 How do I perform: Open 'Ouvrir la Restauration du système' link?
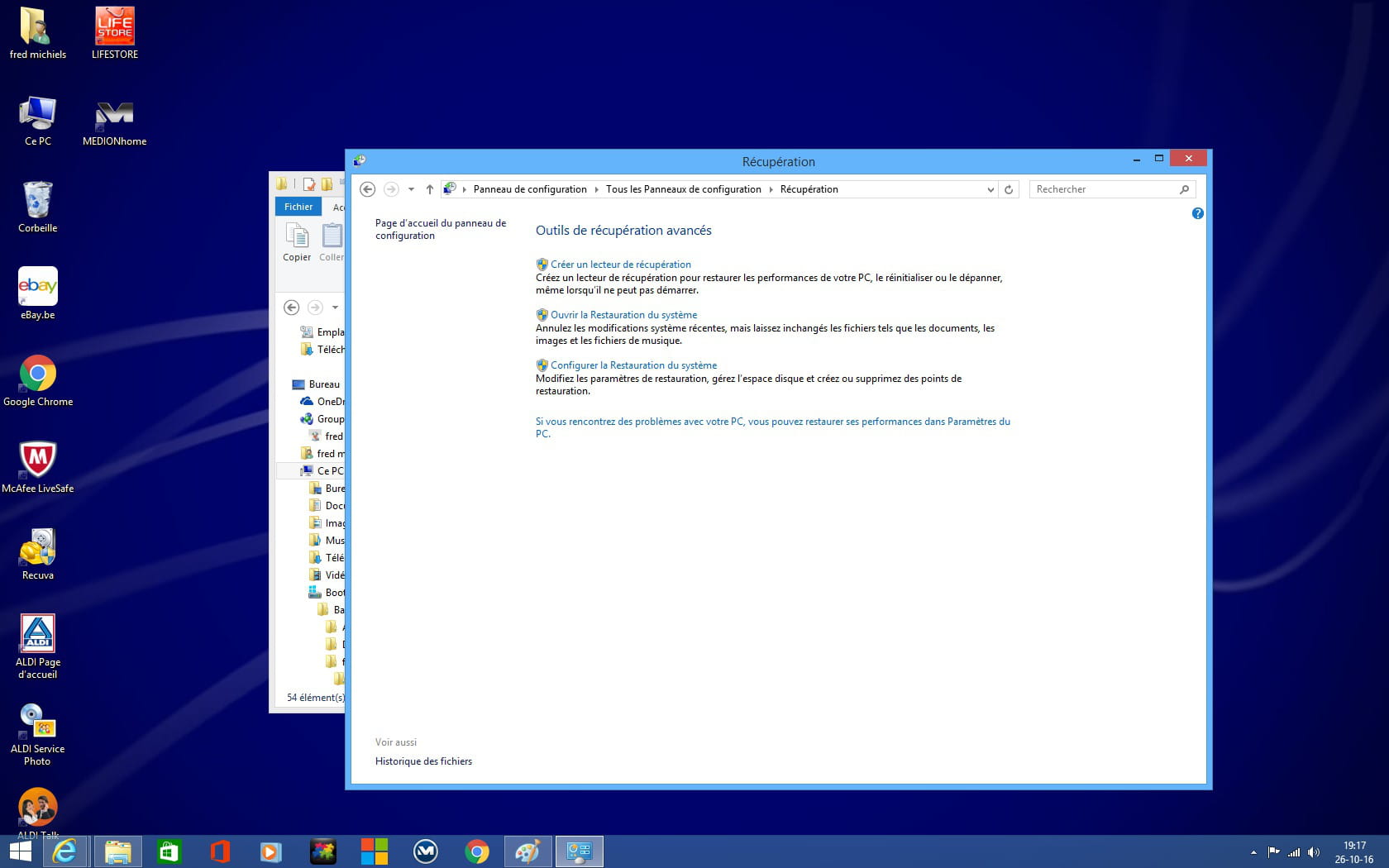pyautogui.click(x=623, y=315)
